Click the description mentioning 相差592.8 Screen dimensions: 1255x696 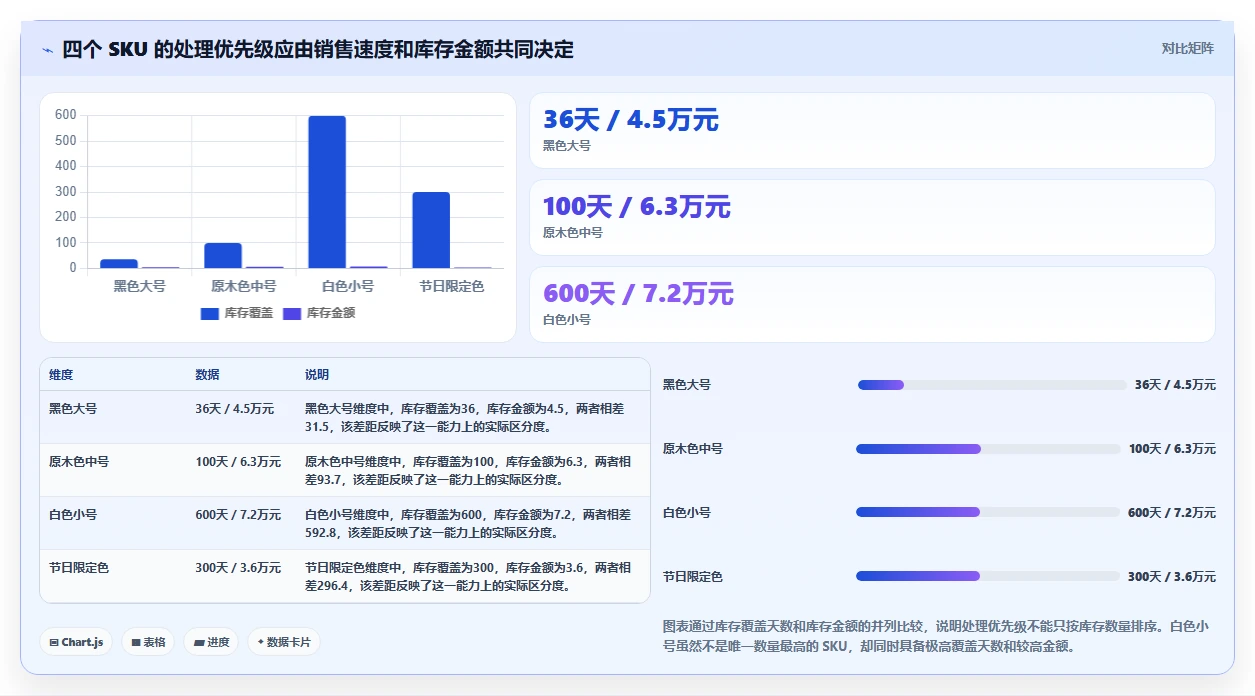tap(468, 524)
